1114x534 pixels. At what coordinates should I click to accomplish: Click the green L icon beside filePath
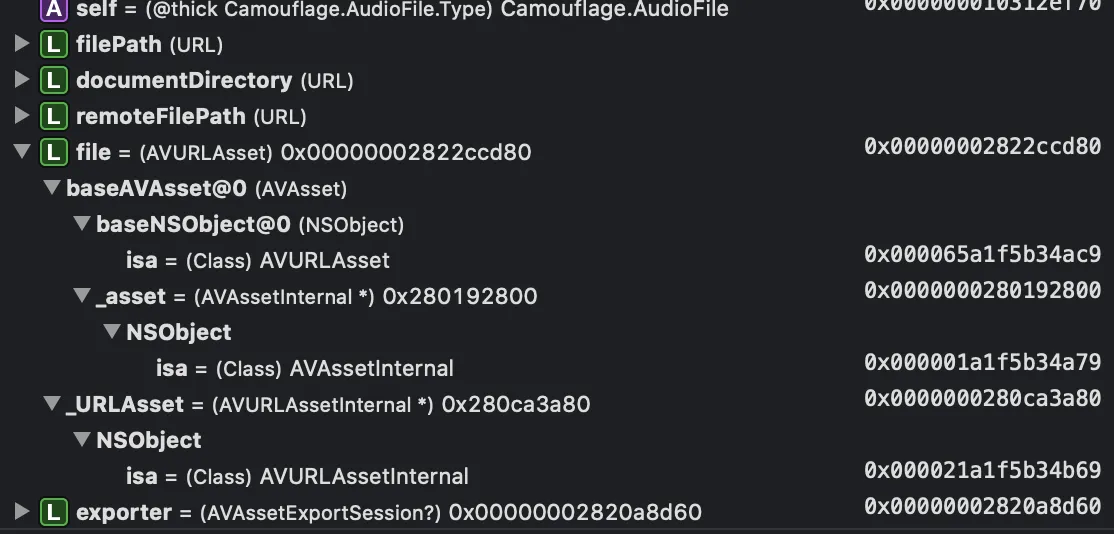pyautogui.click(x=53, y=45)
